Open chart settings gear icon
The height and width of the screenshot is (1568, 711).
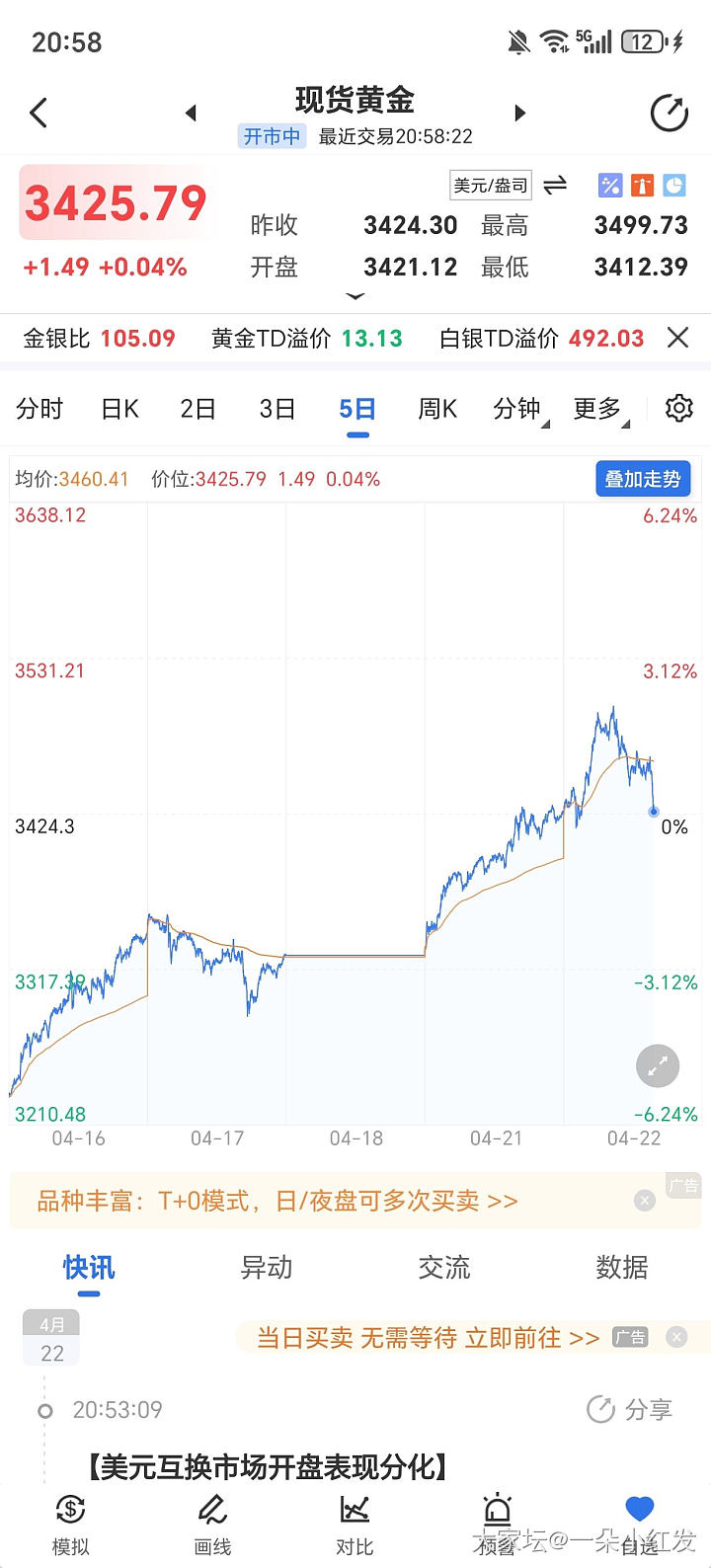pyautogui.click(x=679, y=408)
